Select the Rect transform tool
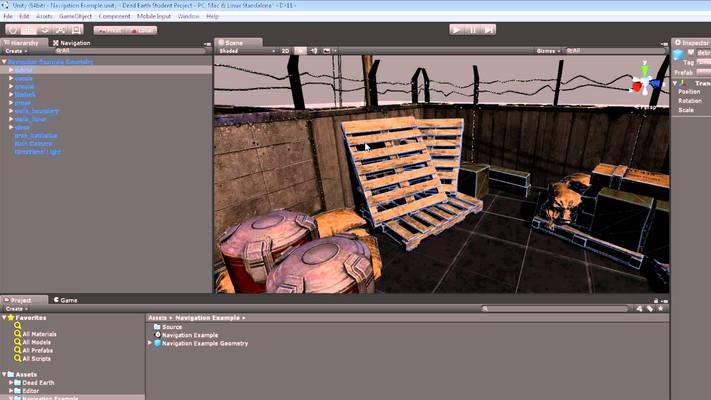 (x=76, y=30)
